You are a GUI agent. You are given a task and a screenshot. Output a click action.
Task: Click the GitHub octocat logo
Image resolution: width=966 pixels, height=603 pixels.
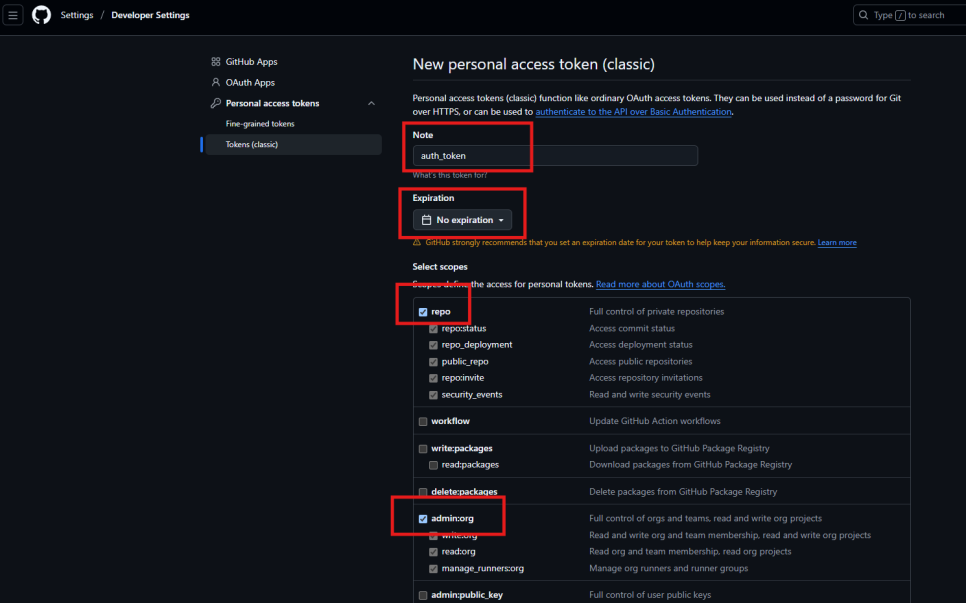coord(41,15)
